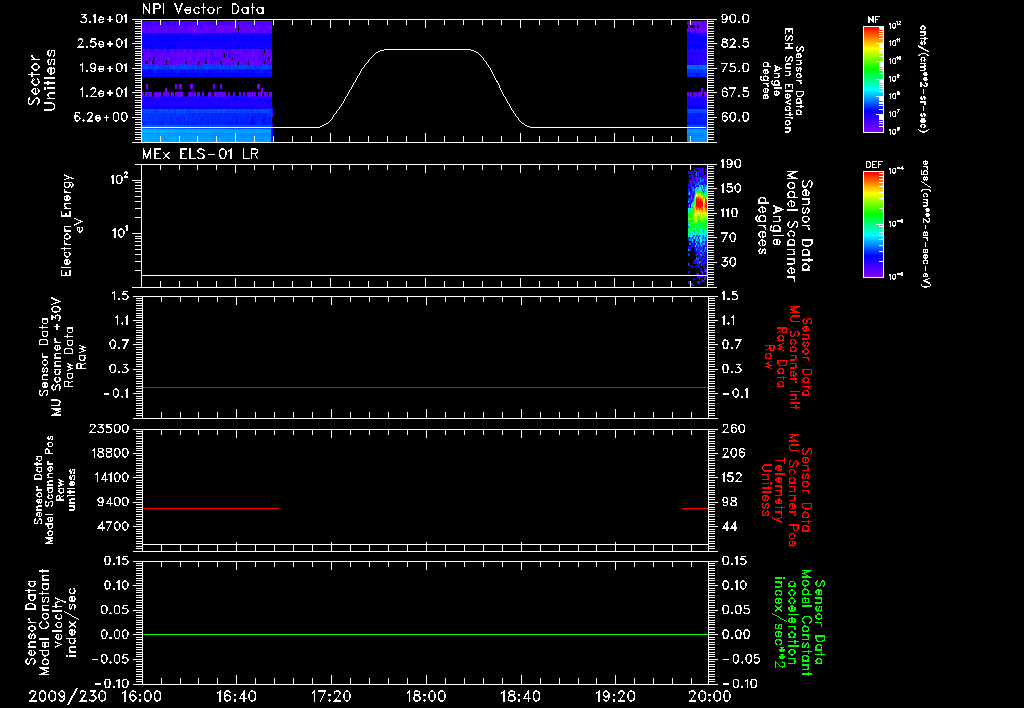The height and width of the screenshot is (708, 1024).
Task: Click the red MU Scanner raw data line
Action: 425,387
